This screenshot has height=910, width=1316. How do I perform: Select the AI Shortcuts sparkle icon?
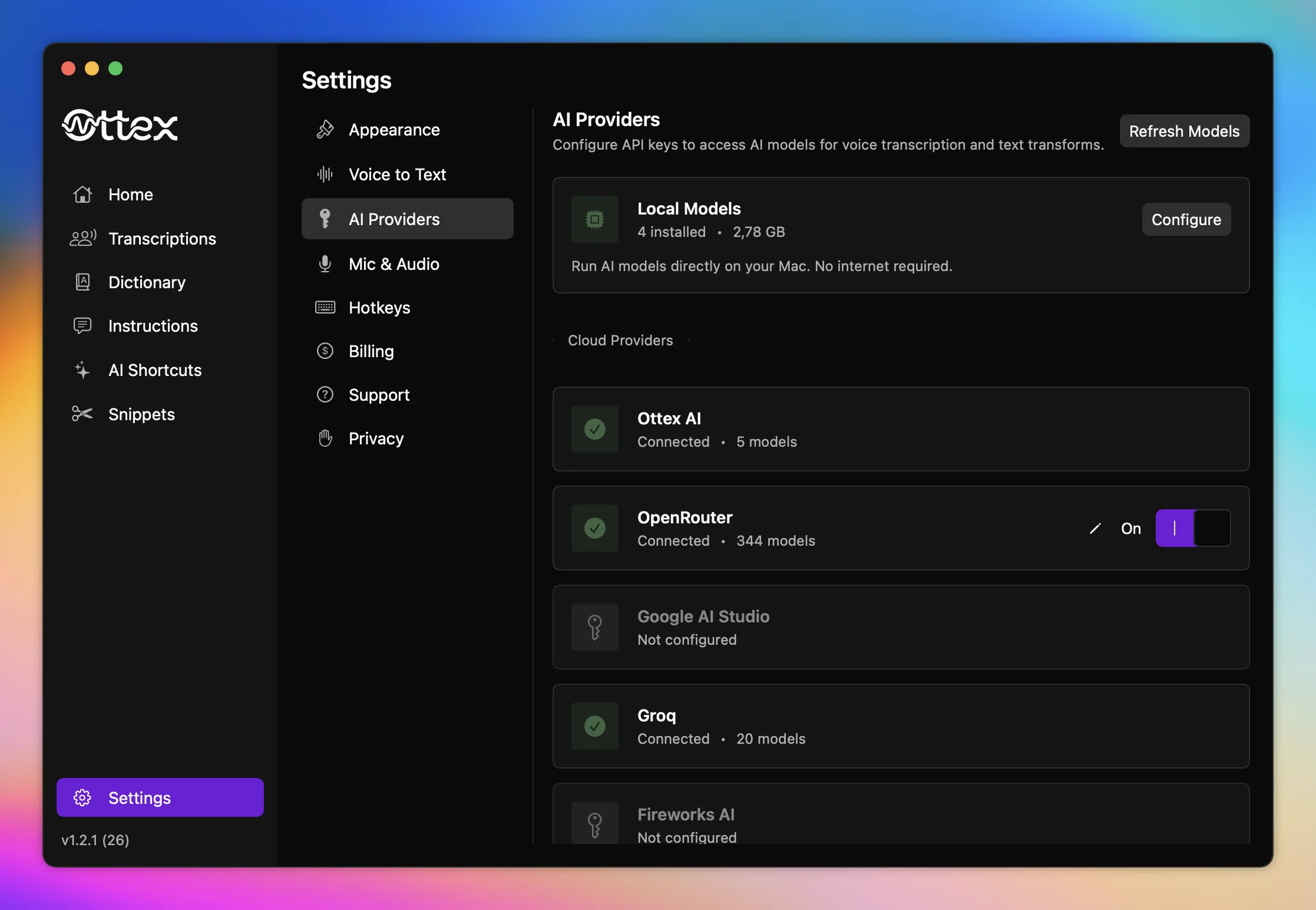pyautogui.click(x=81, y=370)
